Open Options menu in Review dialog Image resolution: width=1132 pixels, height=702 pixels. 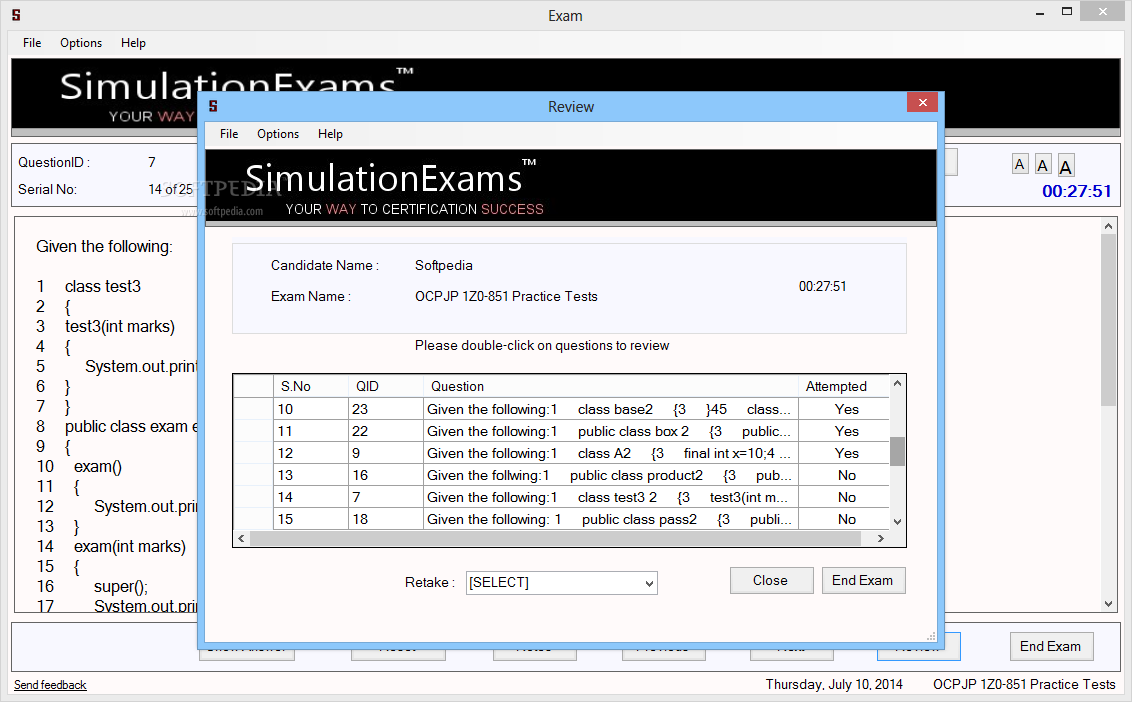tap(278, 134)
